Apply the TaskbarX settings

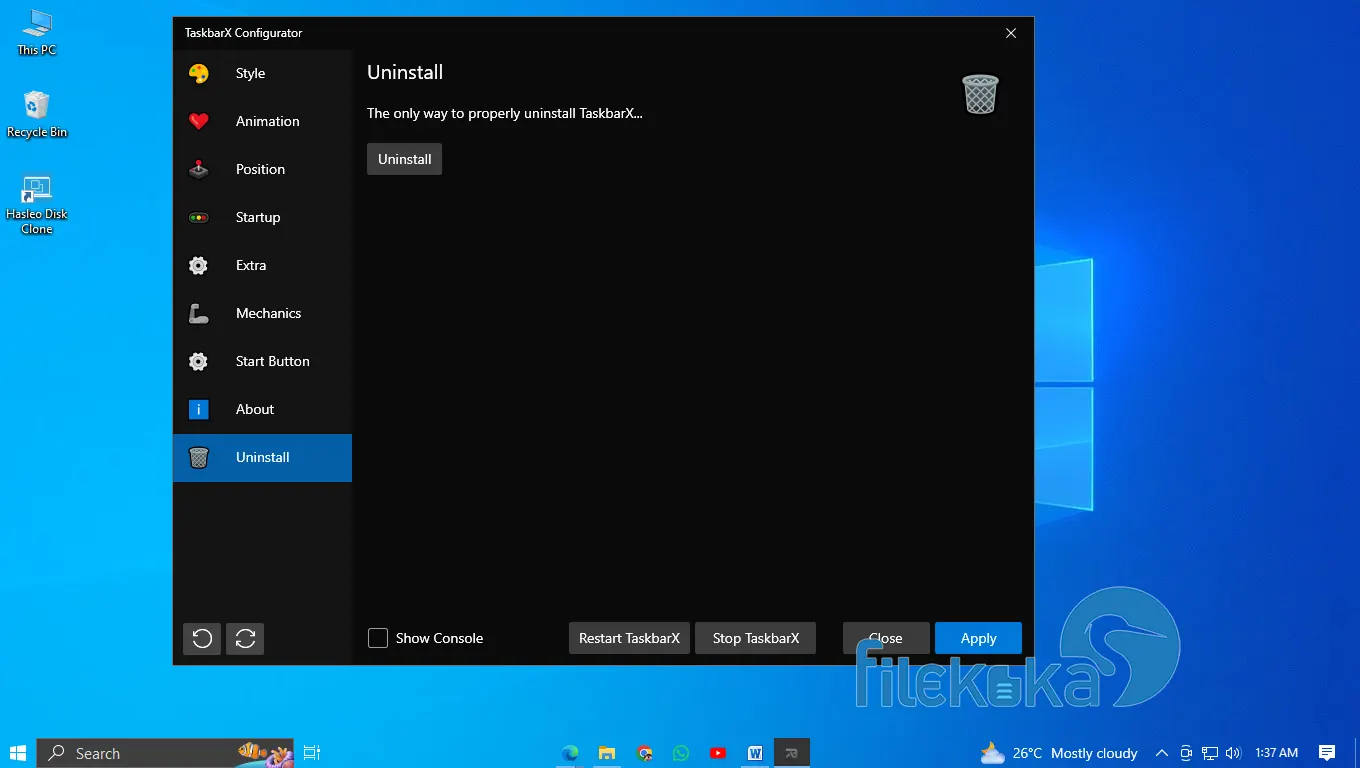978,638
